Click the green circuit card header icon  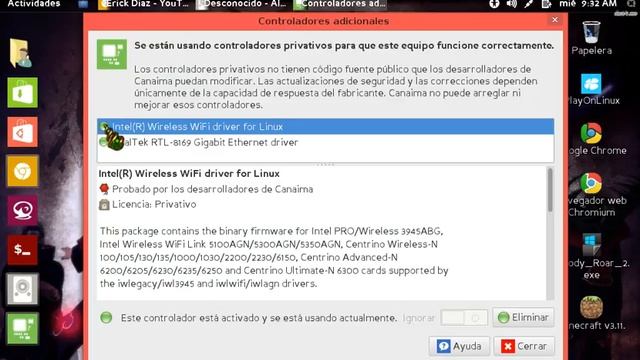[x=112, y=54]
